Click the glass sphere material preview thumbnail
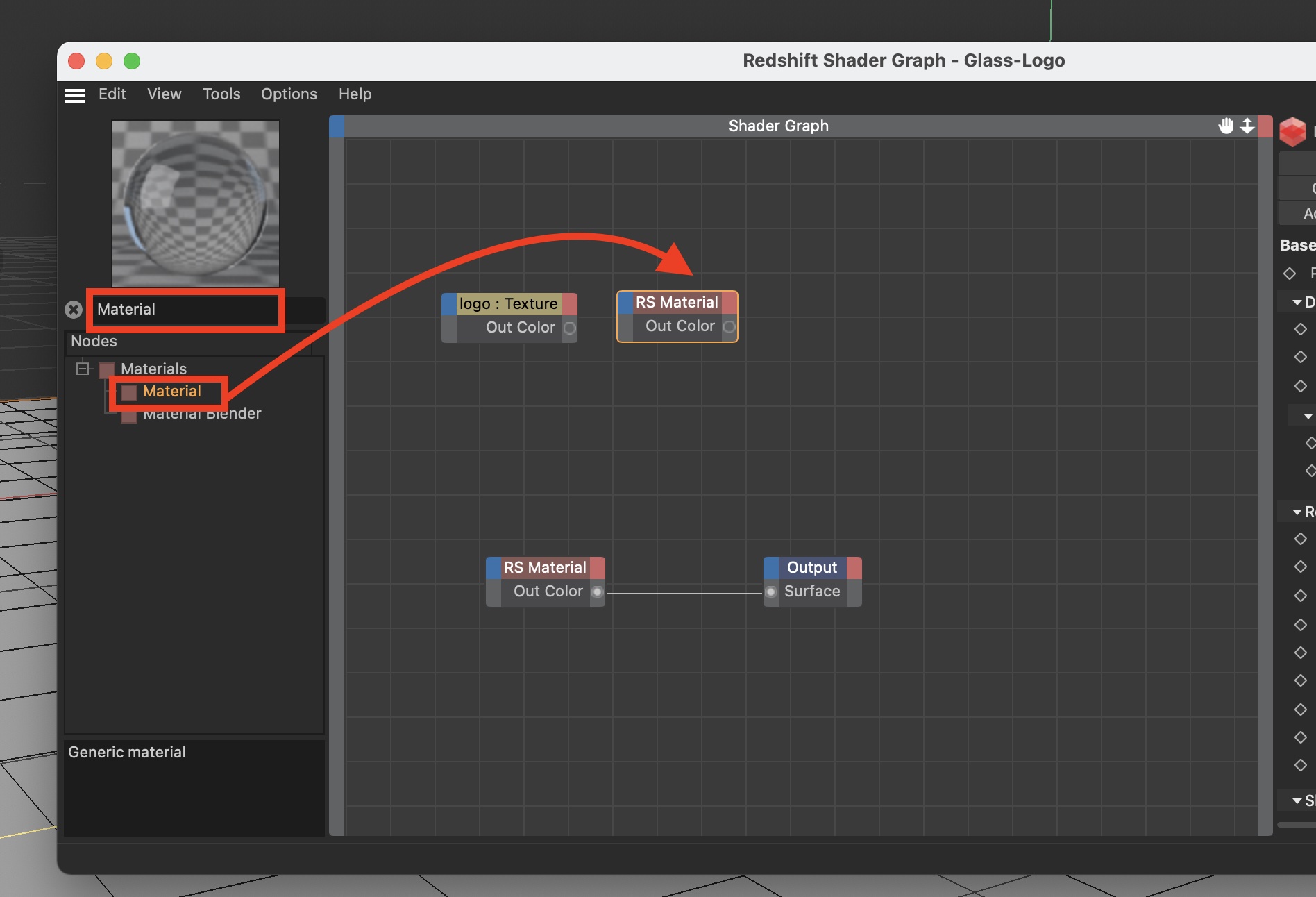Image resolution: width=1316 pixels, height=897 pixels. tap(196, 203)
